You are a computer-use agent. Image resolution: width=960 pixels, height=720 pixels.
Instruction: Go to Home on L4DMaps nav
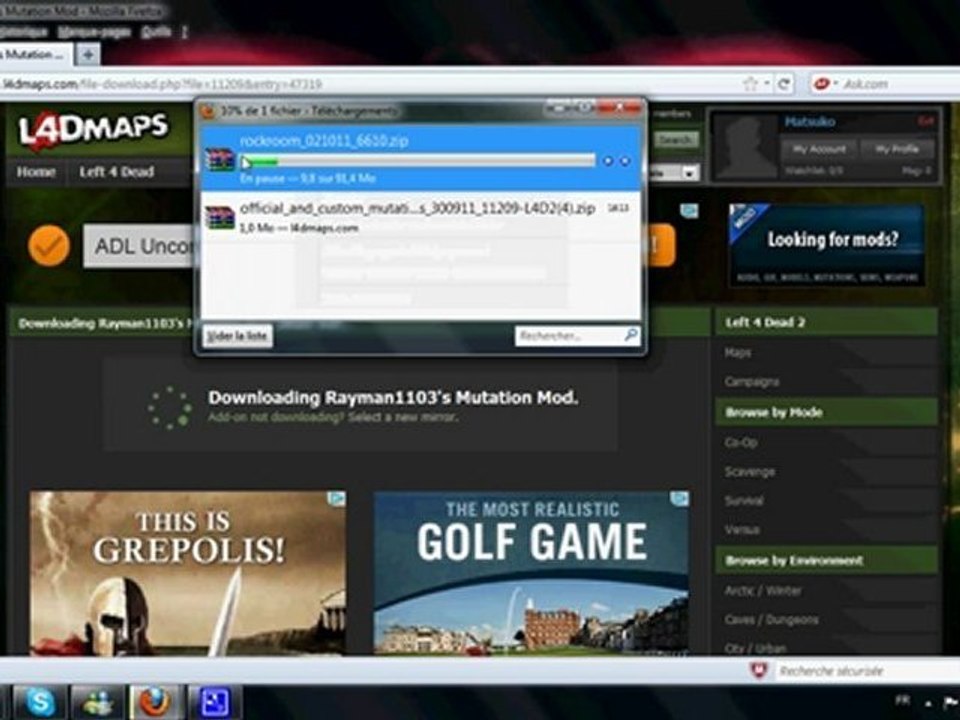coord(36,172)
